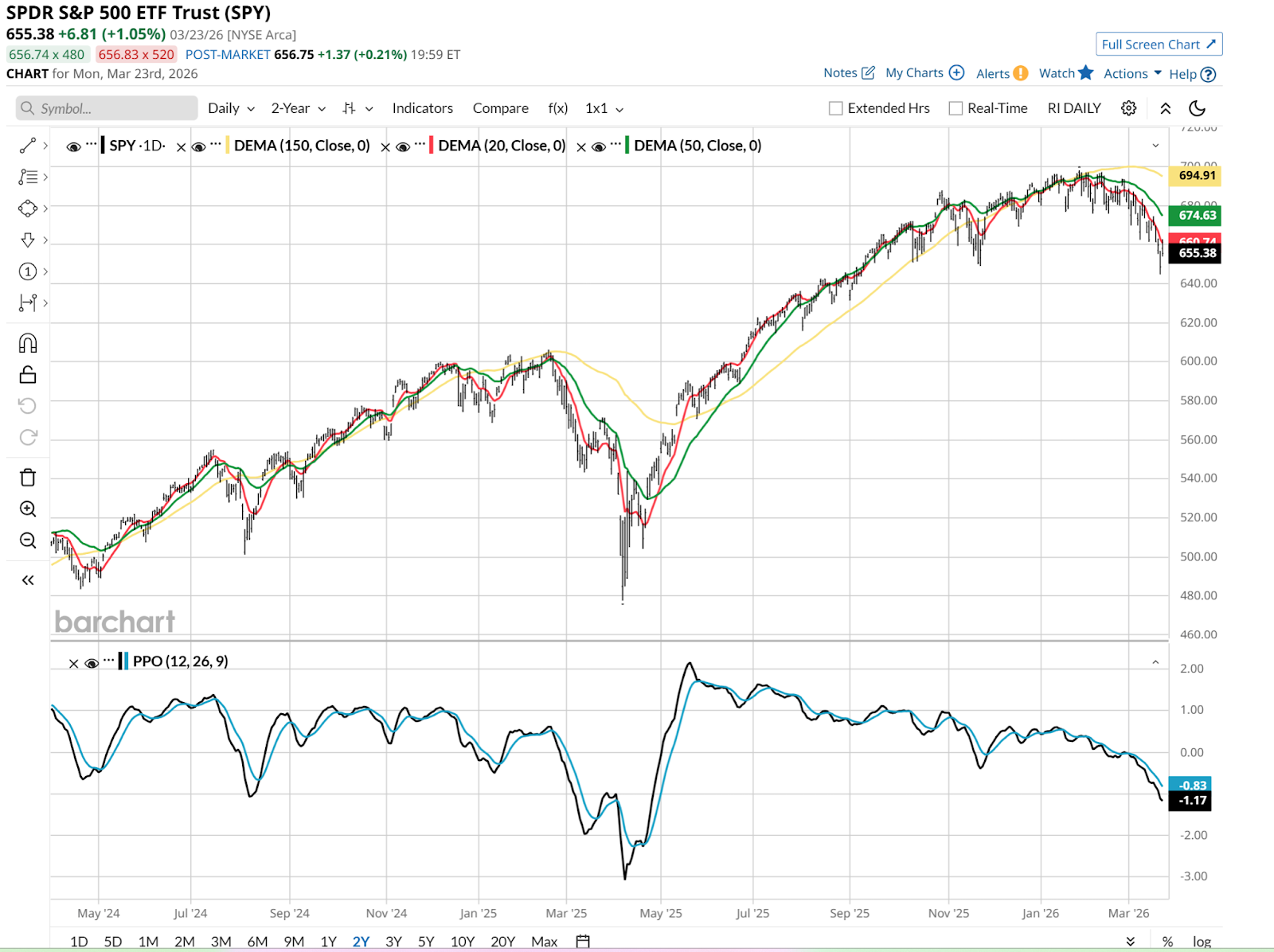Screen dimensions: 1274x952
Task: Remove the DEMA (20, Close, 0) indicator
Action: [385, 147]
